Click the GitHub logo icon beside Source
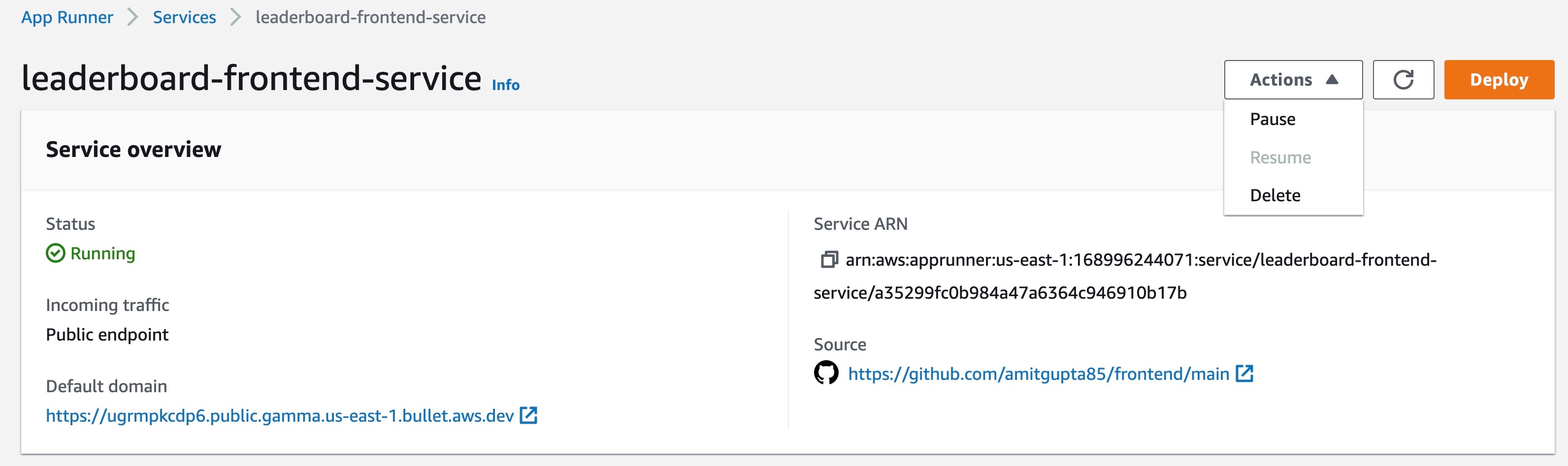Viewport: 1568px width, 466px height. [826, 373]
